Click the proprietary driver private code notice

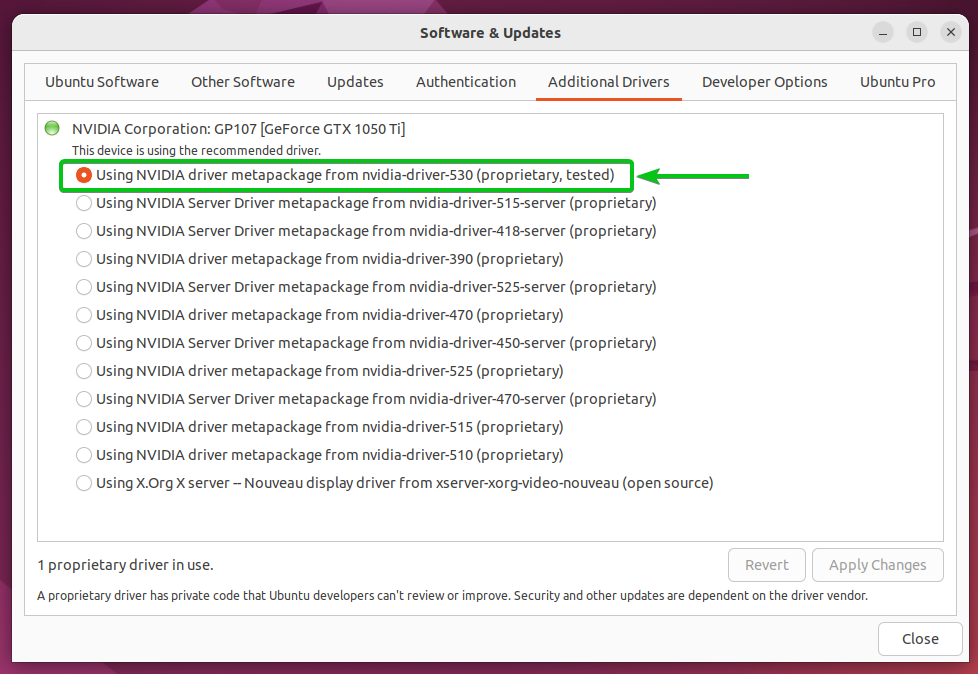[452, 595]
